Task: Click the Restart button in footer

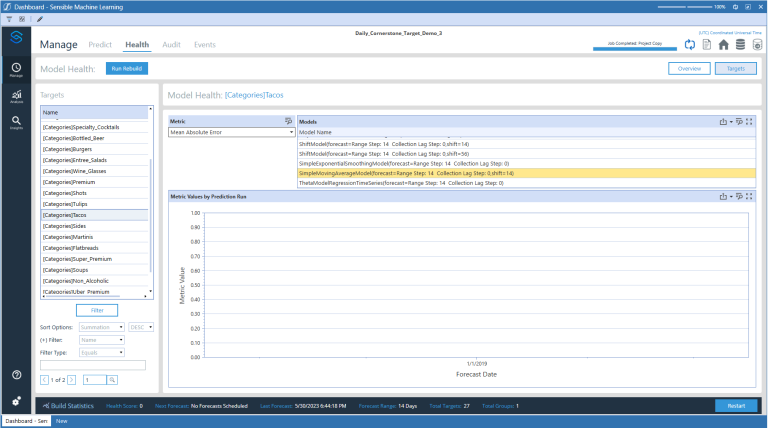Action: click(x=736, y=406)
